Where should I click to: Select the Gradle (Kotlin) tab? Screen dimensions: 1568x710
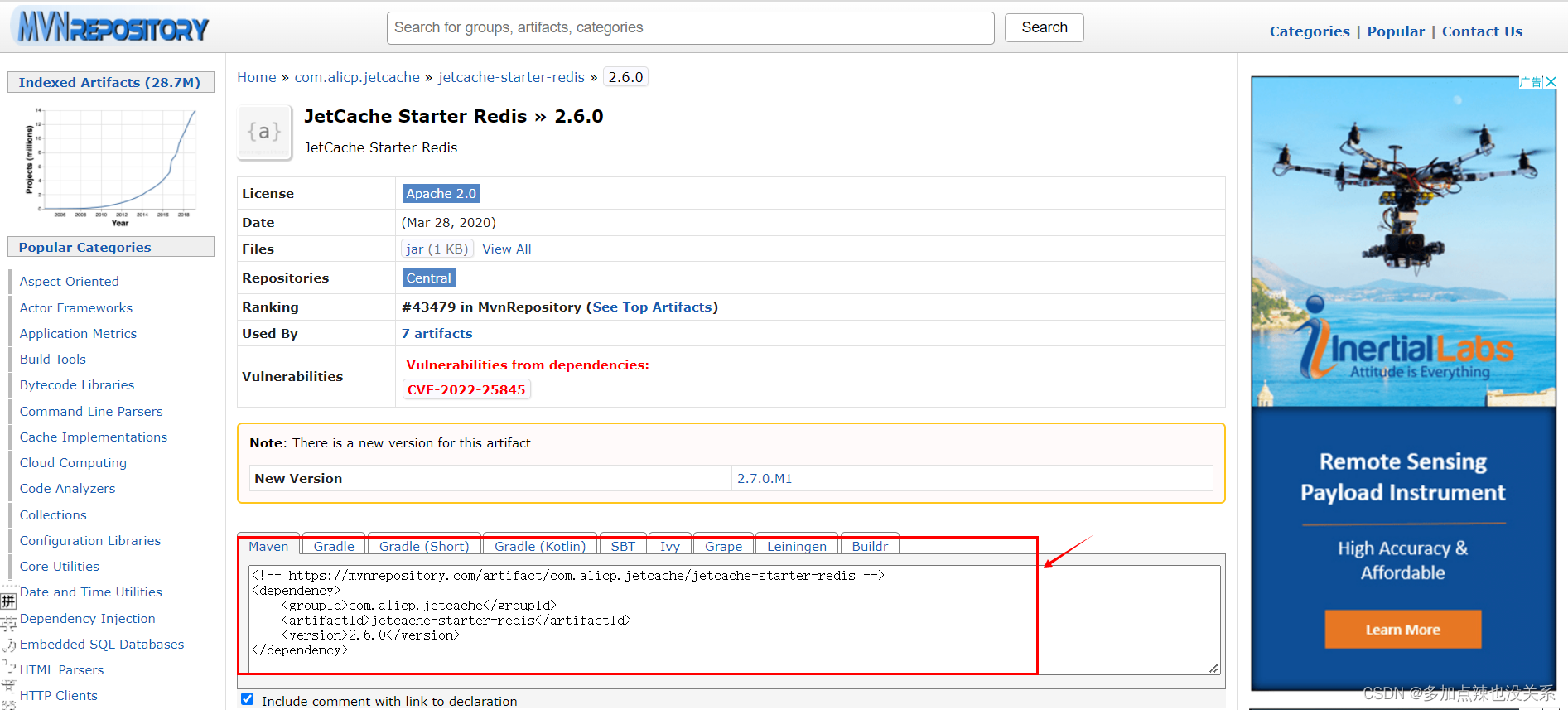pos(540,546)
